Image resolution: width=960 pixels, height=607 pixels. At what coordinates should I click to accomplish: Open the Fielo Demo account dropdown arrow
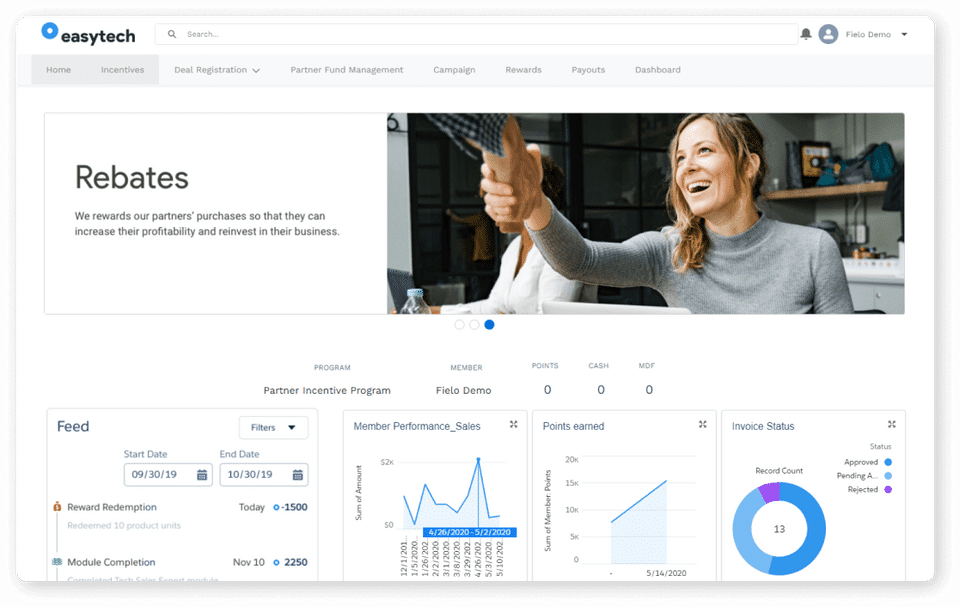coord(904,34)
